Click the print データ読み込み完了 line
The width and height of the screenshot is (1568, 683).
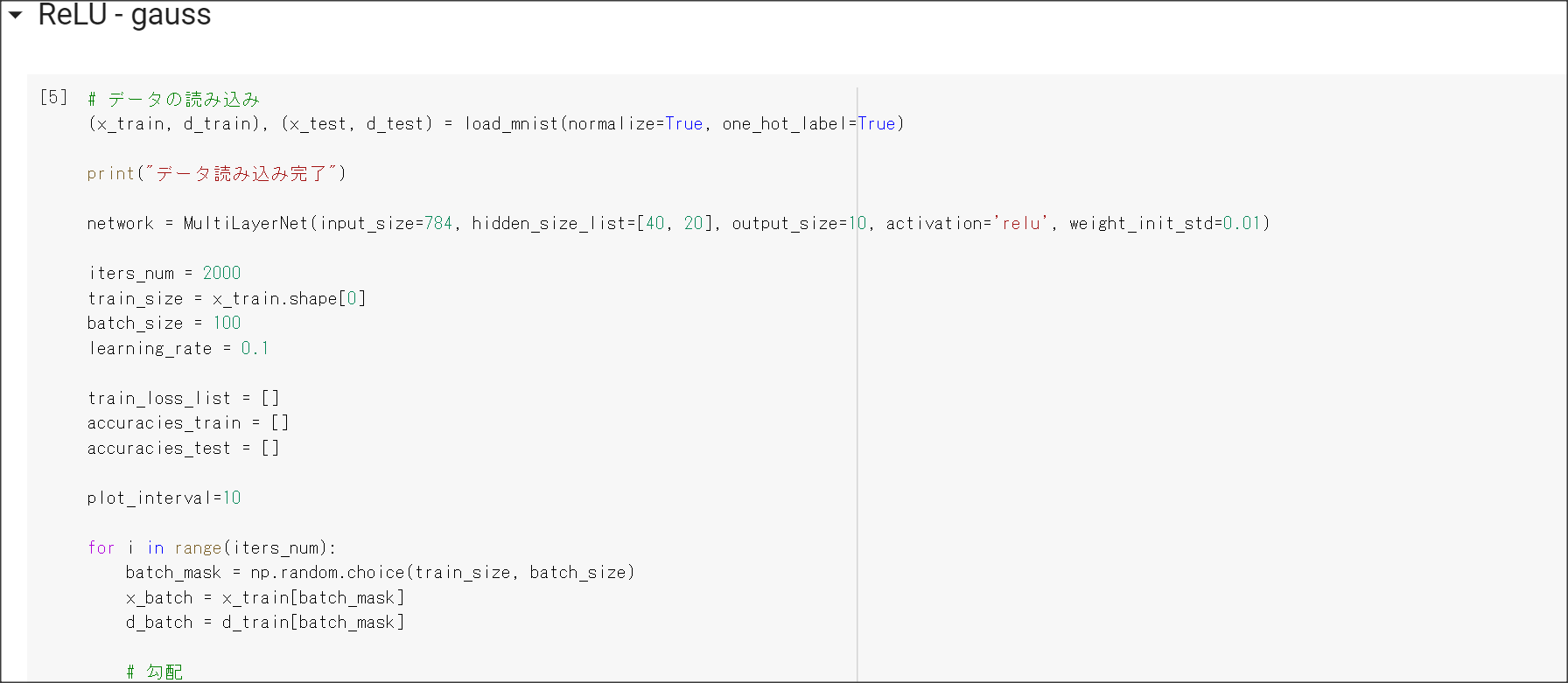click(x=216, y=174)
